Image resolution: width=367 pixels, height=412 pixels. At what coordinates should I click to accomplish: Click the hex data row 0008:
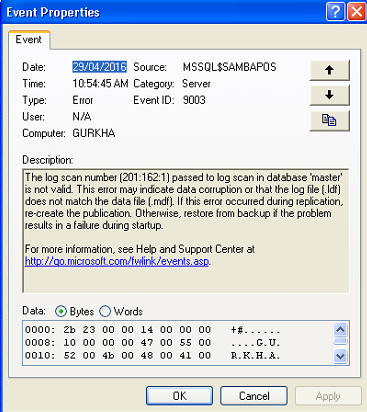[x=153, y=343]
